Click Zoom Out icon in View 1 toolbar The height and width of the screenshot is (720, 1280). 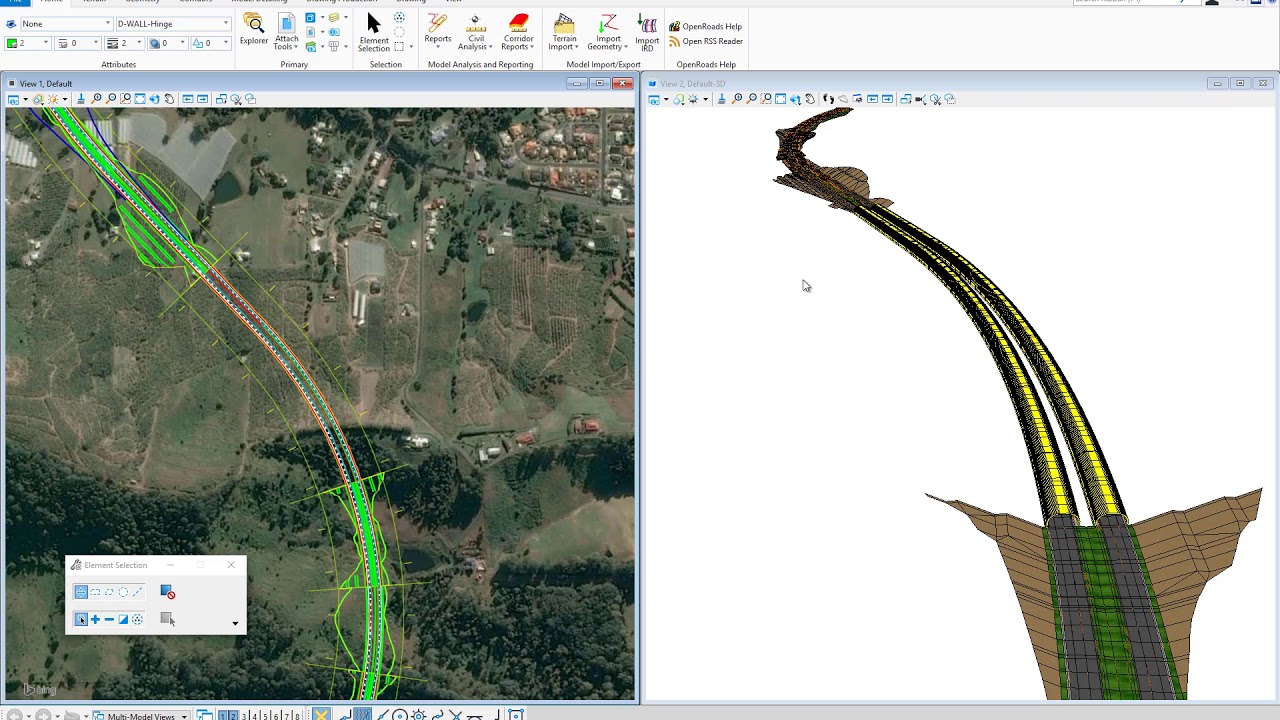110,99
